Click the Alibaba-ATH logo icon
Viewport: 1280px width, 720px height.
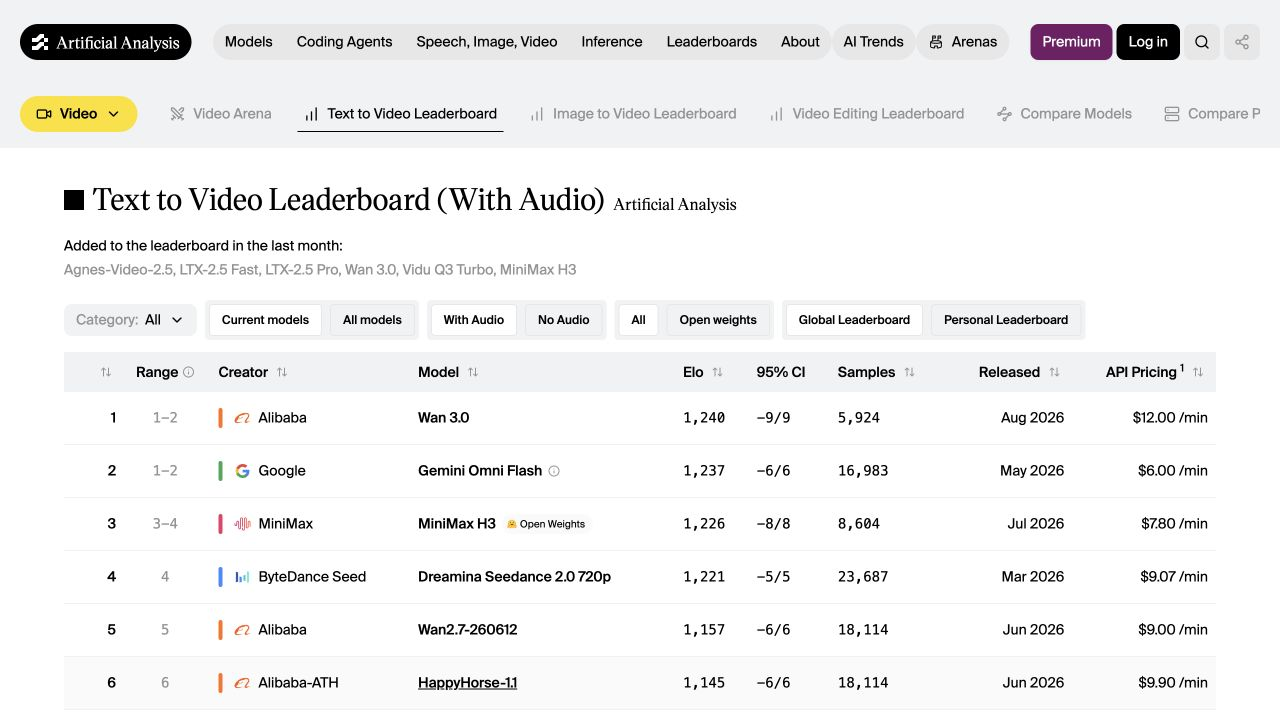coord(242,683)
